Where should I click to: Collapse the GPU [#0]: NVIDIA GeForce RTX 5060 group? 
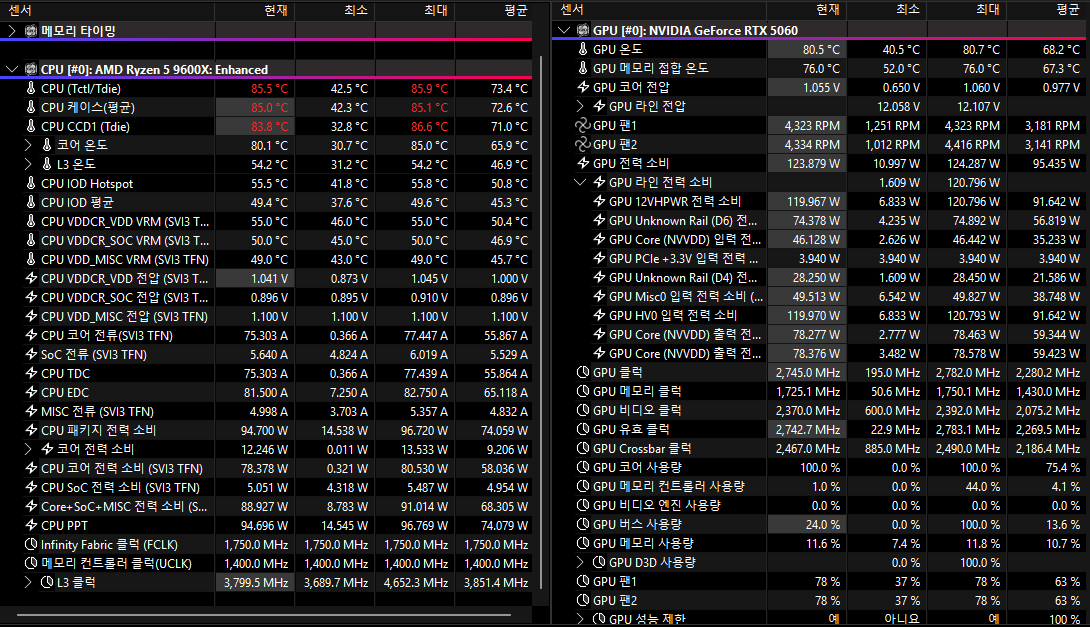tap(564, 30)
